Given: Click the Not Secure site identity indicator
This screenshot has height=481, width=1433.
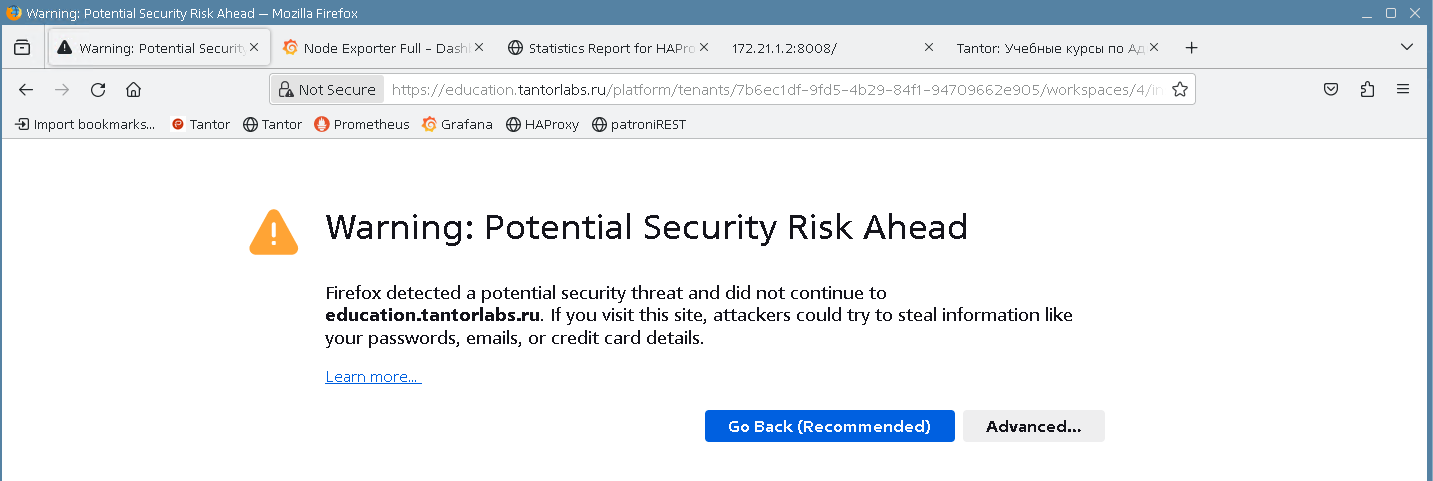Looking at the screenshot, I should click(x=327, y=90).
